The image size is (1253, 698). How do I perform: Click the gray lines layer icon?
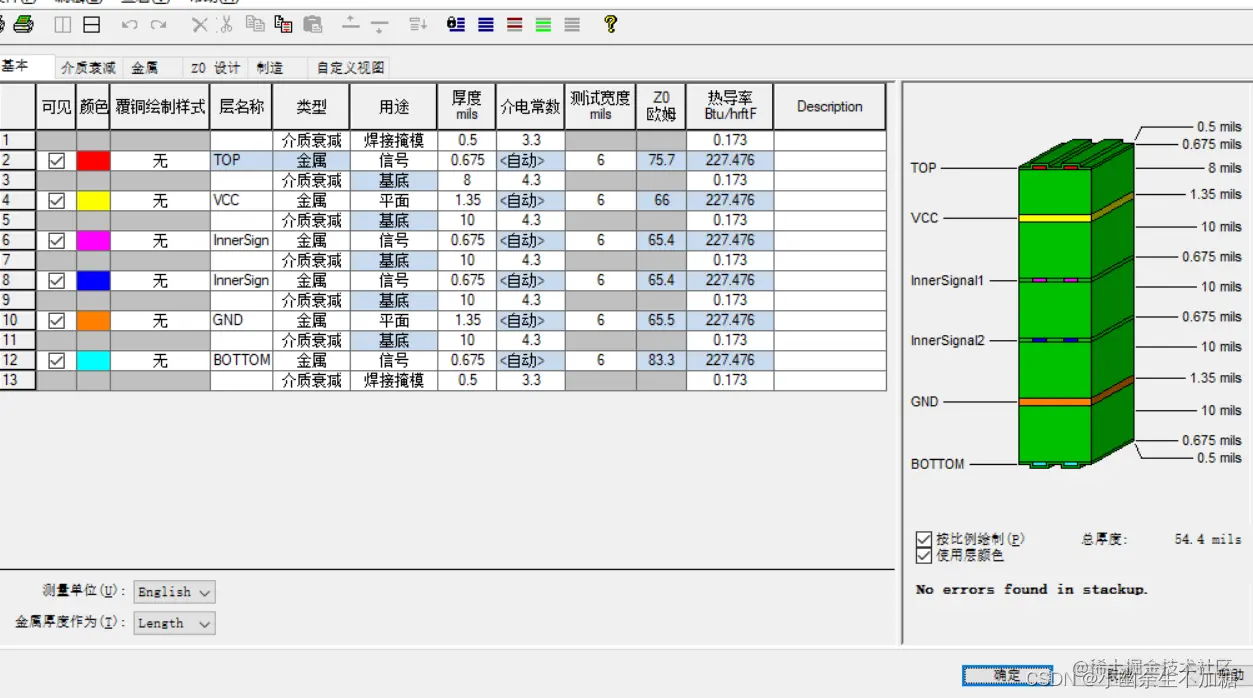(x=572, y=25)
